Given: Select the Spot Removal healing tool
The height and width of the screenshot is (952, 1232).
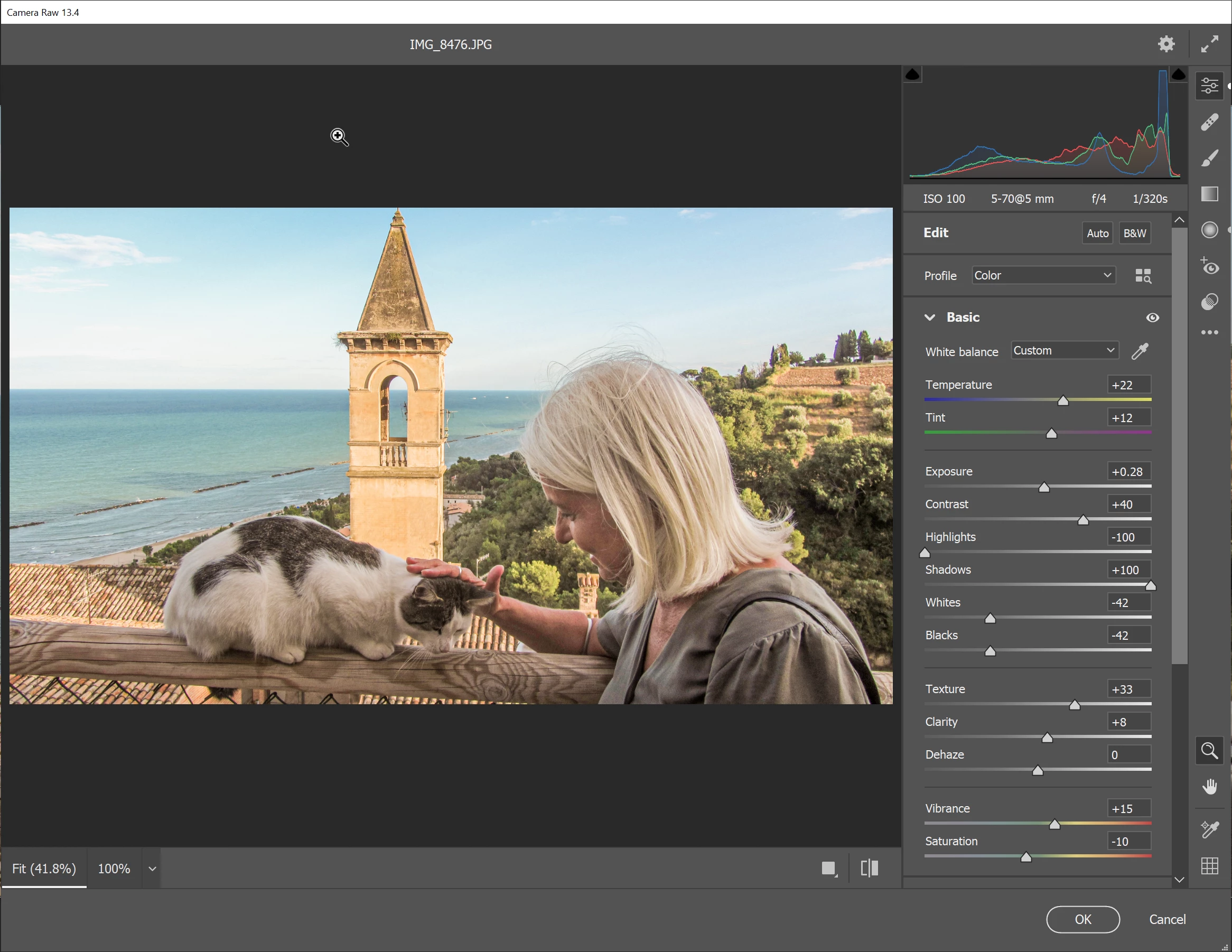Looking at the screenshot, I should 1209,122.
